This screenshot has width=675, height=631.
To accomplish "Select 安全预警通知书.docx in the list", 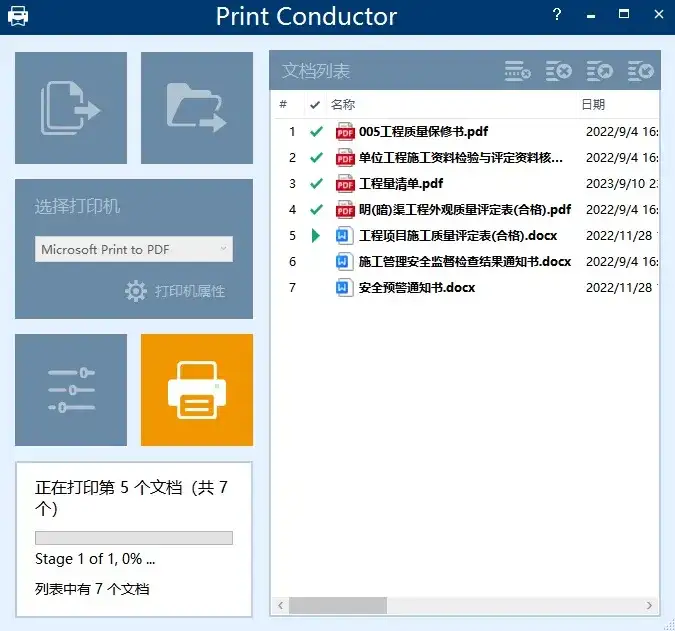I will 417,288.
